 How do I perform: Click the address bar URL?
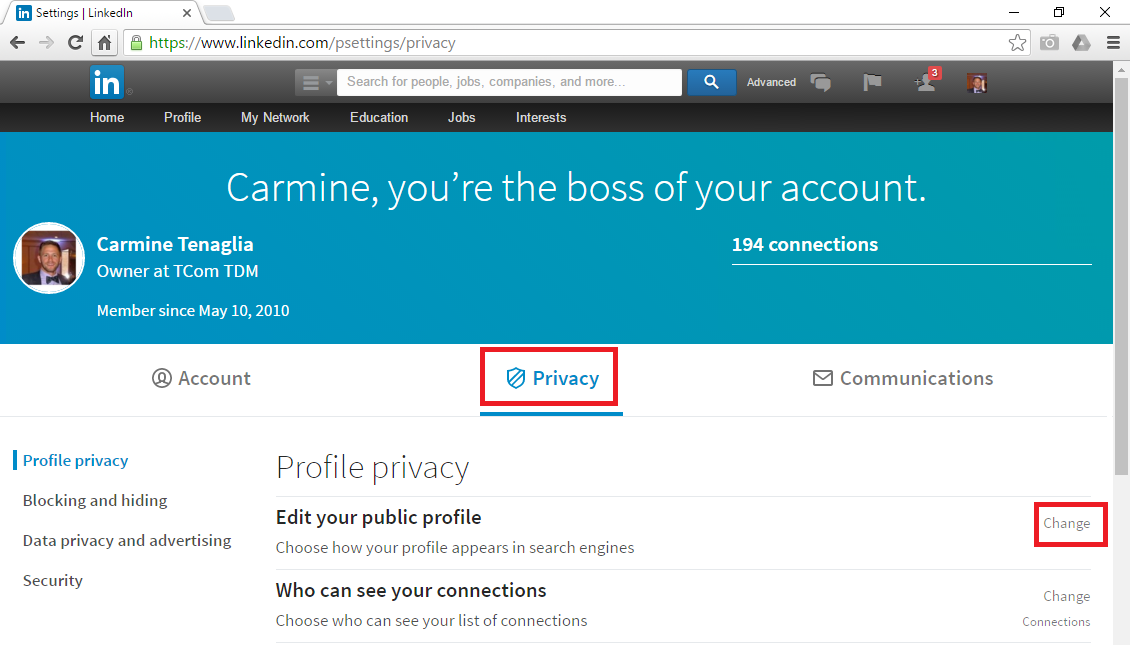pyautogui.click(x=302, y=43)
